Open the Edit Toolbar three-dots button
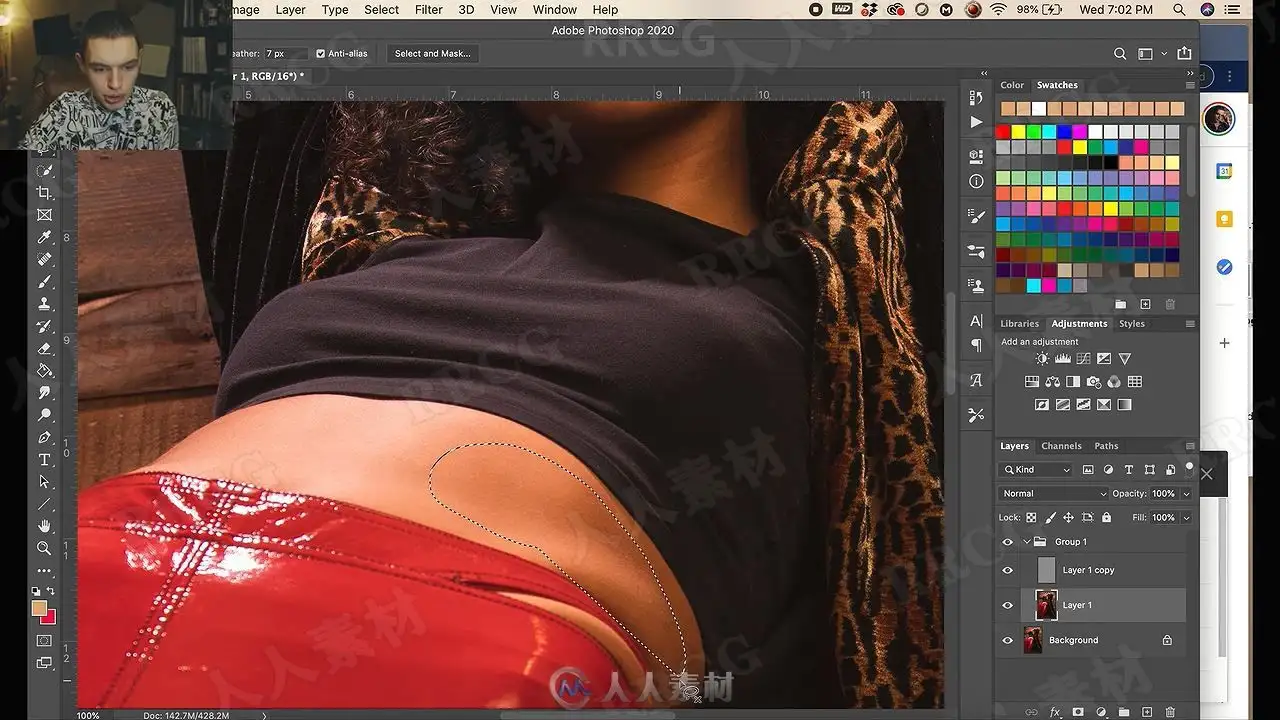This screenshot has height=720, width=1280. (44, 570)
